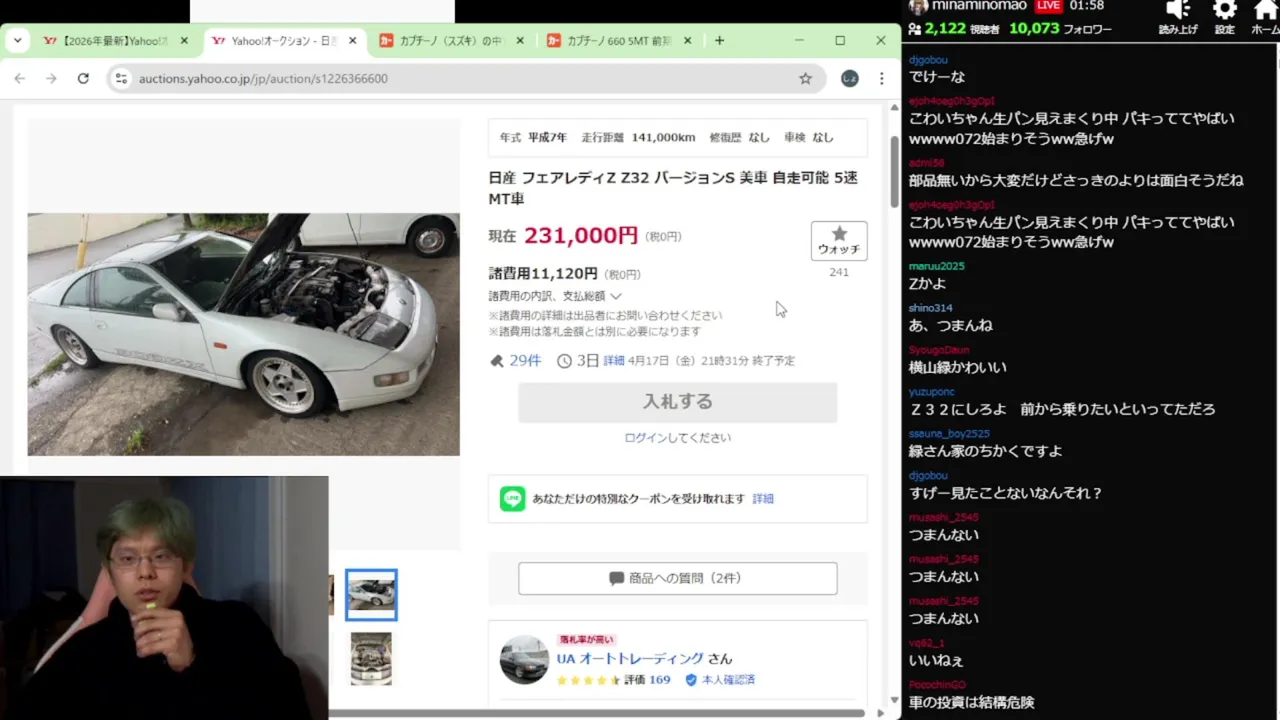Open a new browser tab
Viewport: 1280px width, 720px height.
720,41
